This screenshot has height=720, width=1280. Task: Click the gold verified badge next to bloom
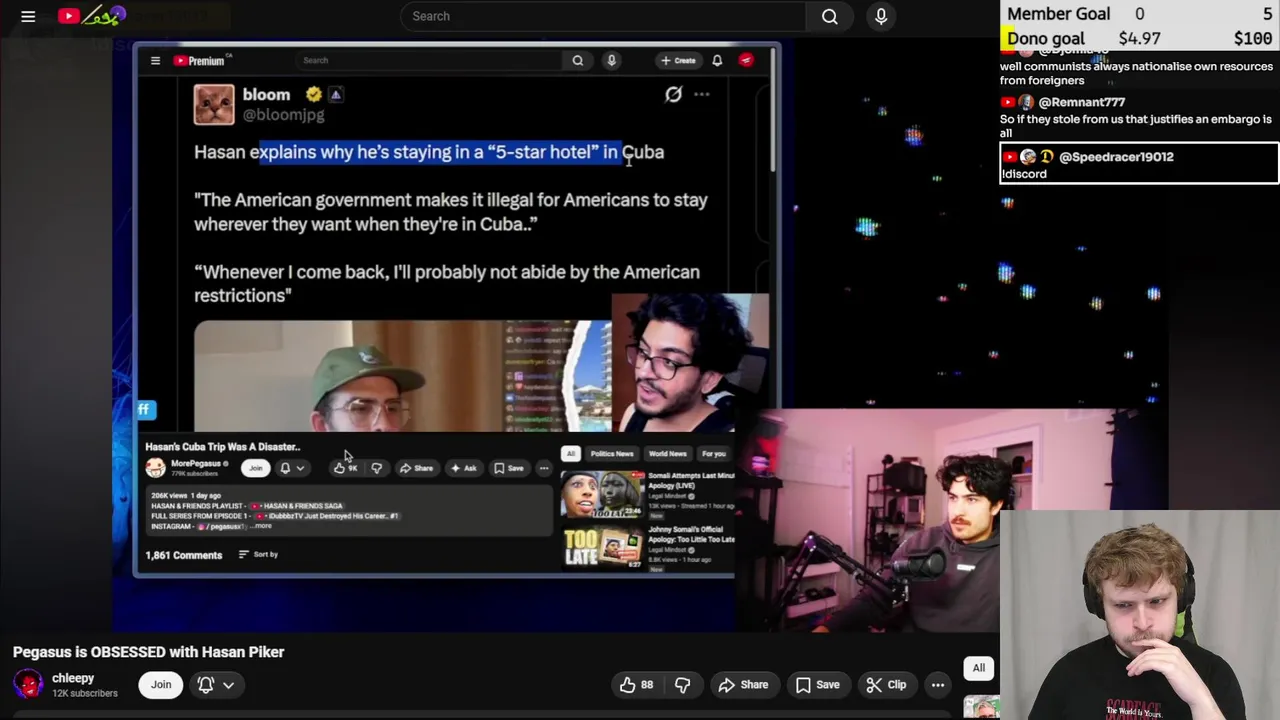(314, 95)
